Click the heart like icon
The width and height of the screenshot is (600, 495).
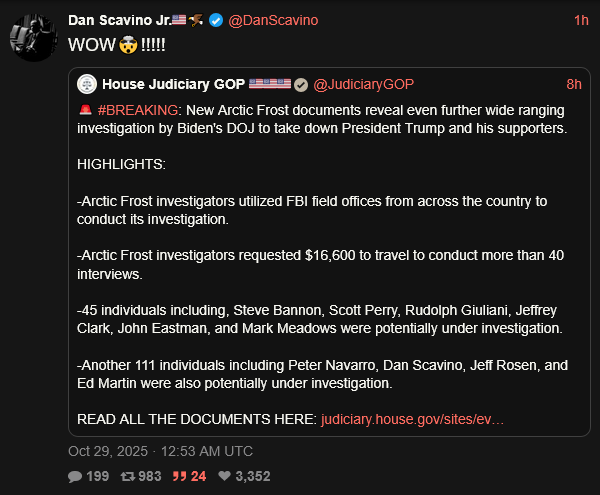[225, 476]
